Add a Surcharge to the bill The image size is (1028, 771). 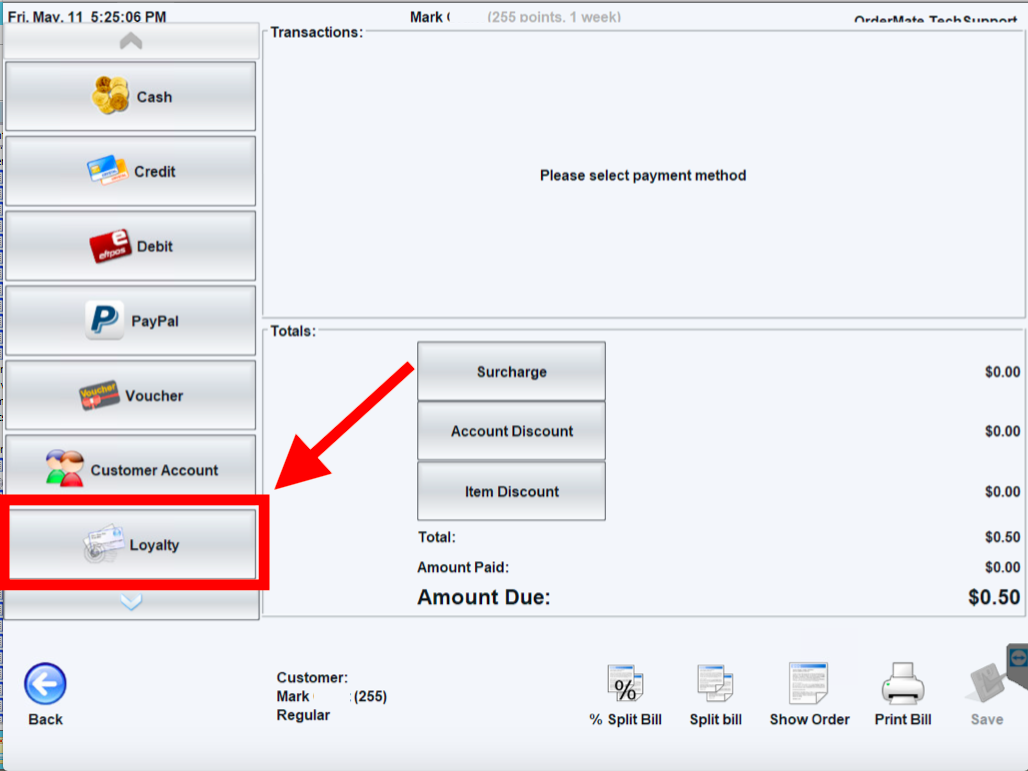click(x=511, y=372)
